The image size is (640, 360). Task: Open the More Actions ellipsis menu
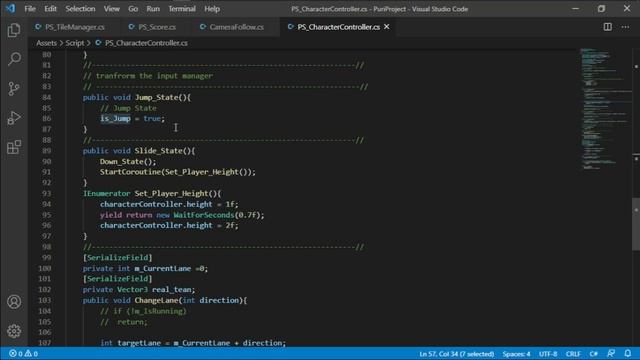pyautogui.click(x=625, y=27)
